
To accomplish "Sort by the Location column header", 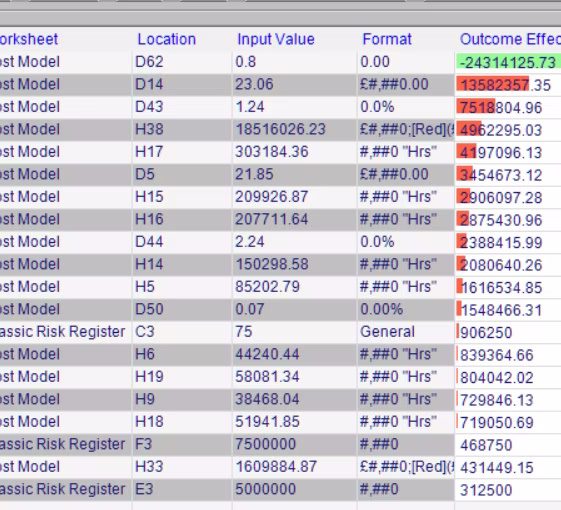I will click(167, 39).
